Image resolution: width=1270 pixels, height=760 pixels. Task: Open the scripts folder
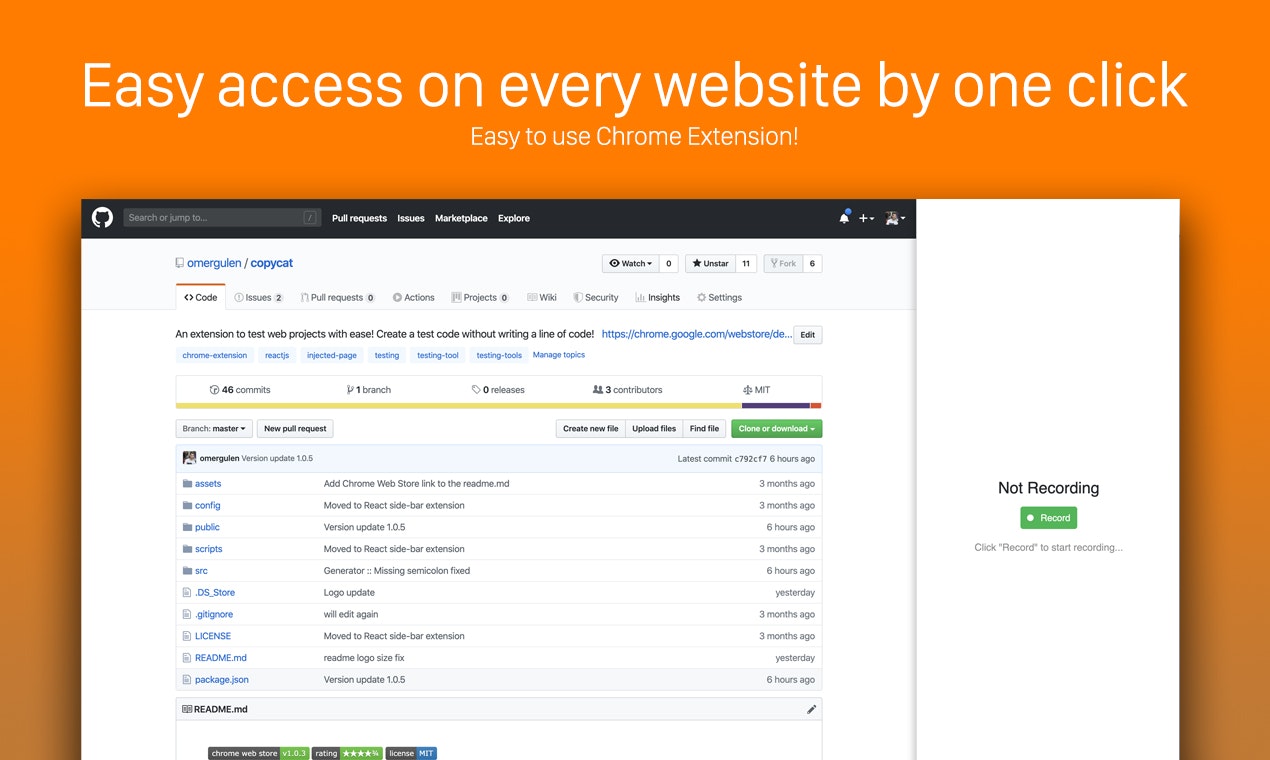(x=209, y=549)
